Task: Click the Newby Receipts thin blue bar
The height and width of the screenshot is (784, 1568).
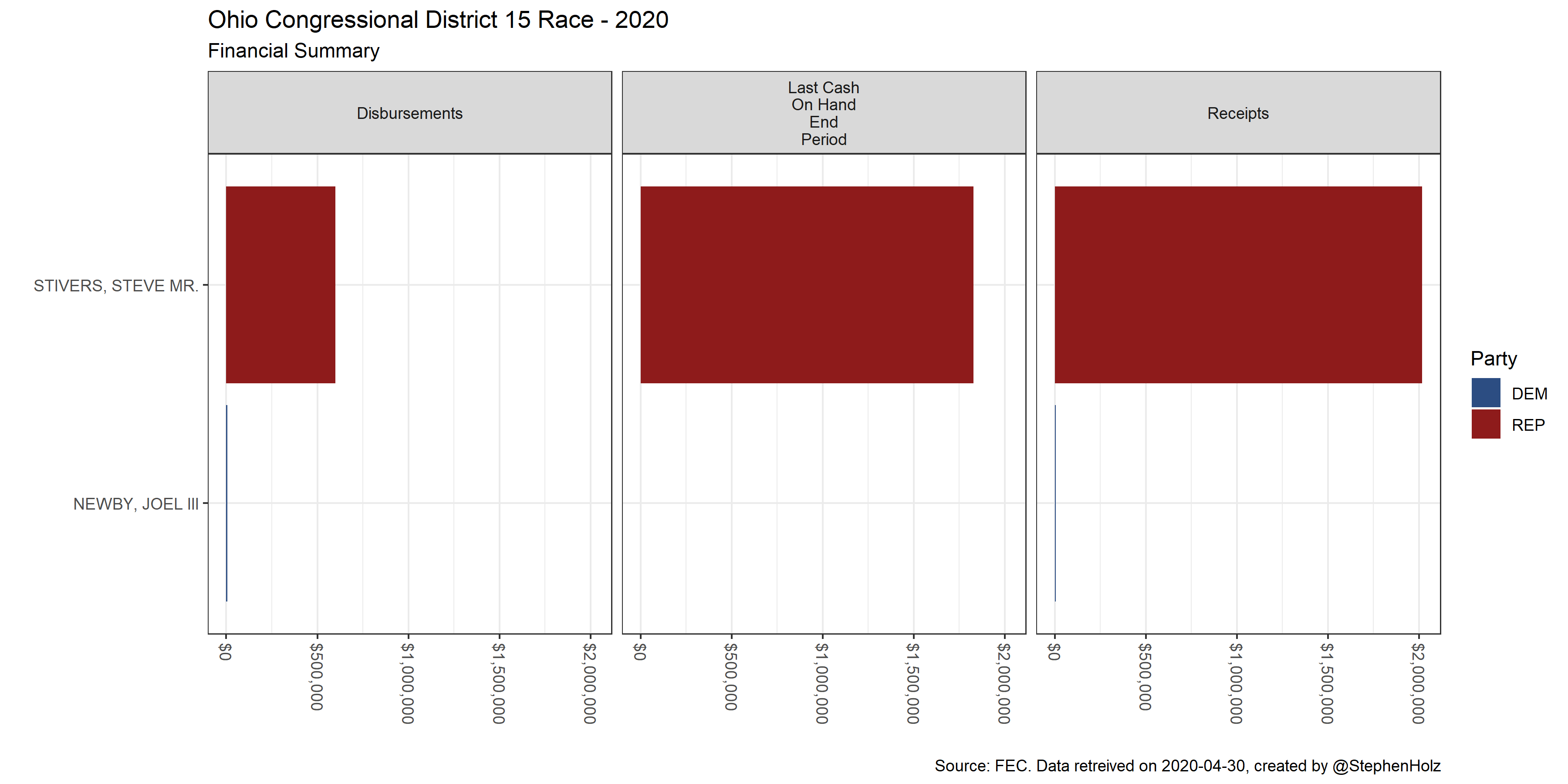Action: point(1055,503)
